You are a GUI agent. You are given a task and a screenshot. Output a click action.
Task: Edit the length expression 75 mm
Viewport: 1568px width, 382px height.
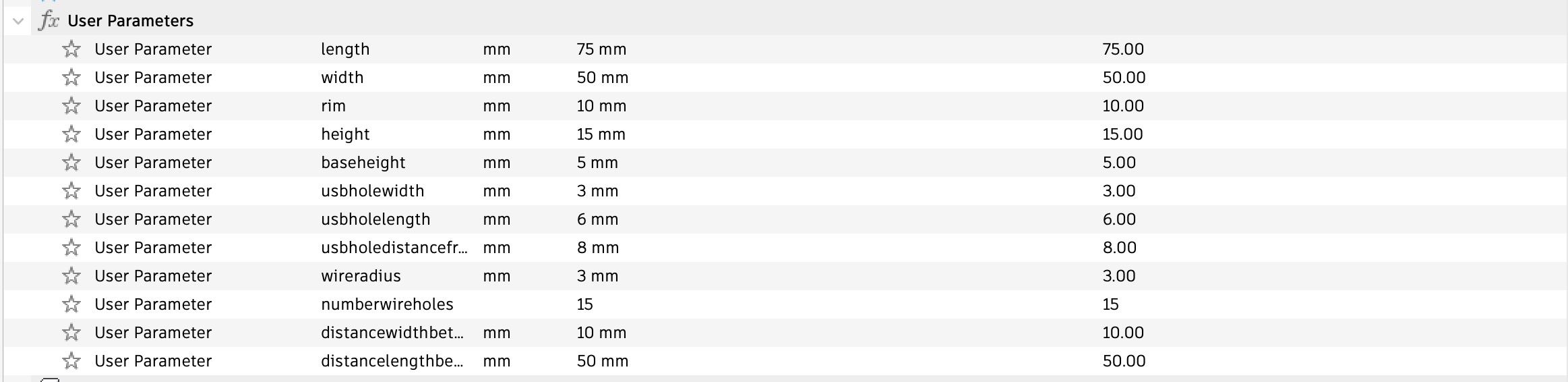point(601,49)
